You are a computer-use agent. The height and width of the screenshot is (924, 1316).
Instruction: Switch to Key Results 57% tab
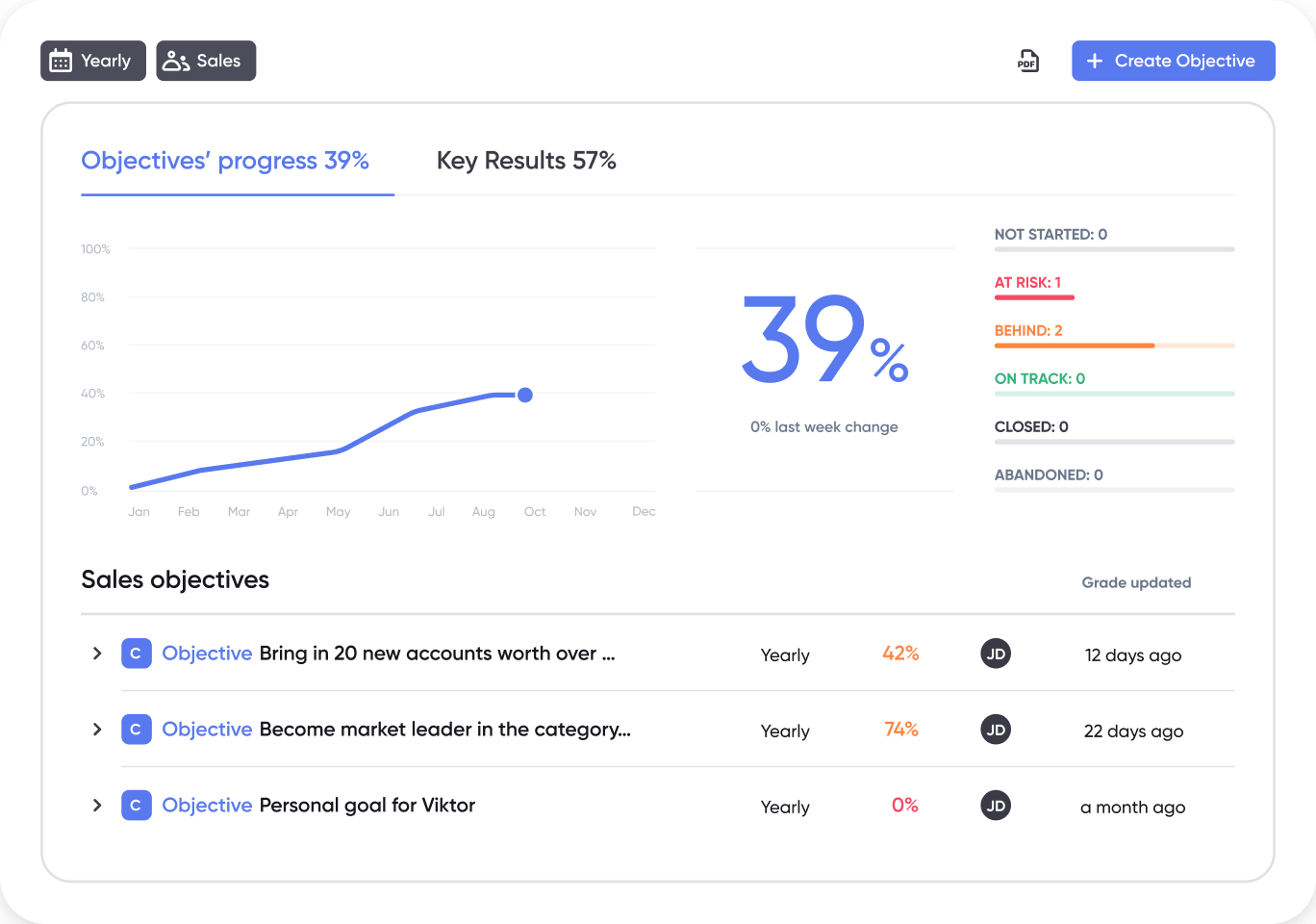[526, 161]
